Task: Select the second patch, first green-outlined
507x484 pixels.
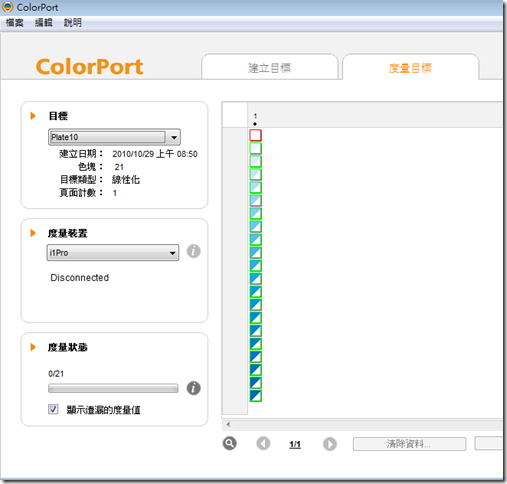Action: (255, 148)
